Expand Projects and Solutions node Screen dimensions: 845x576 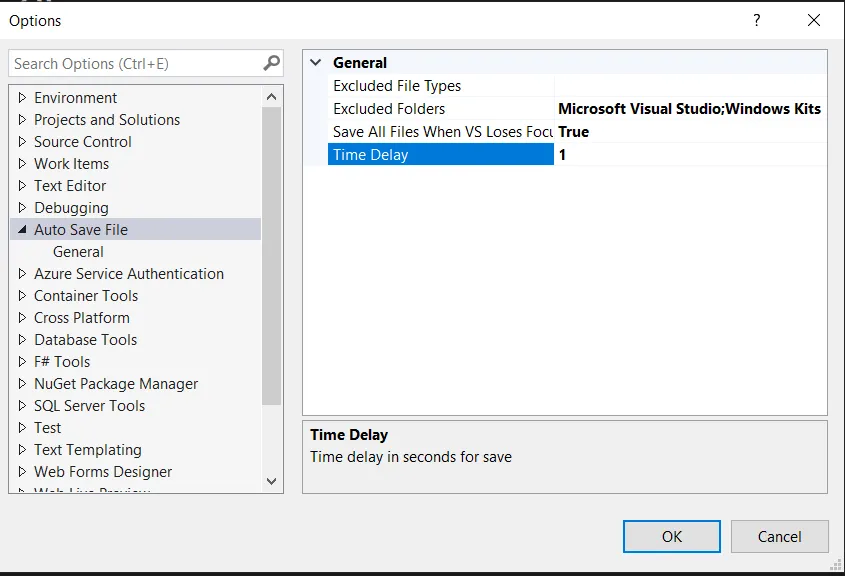pos(22,120)
